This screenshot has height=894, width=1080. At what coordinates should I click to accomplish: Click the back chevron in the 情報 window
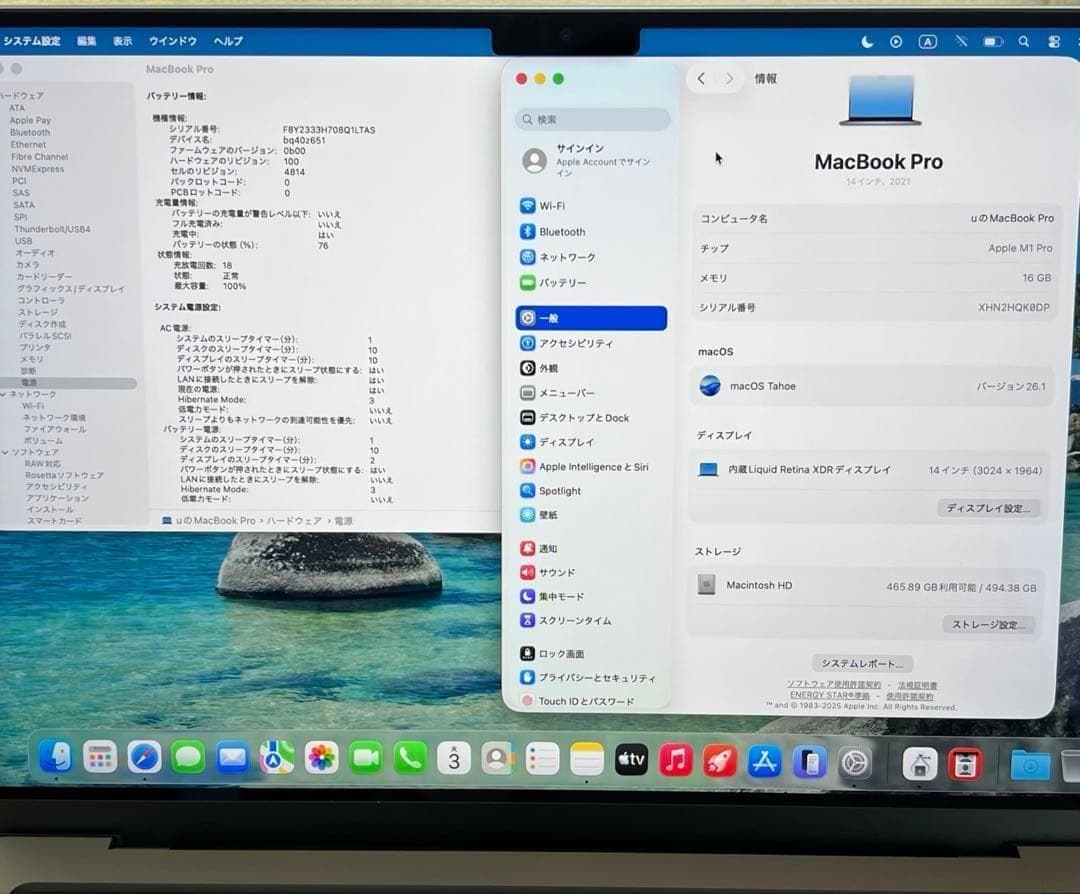(701, 78)
